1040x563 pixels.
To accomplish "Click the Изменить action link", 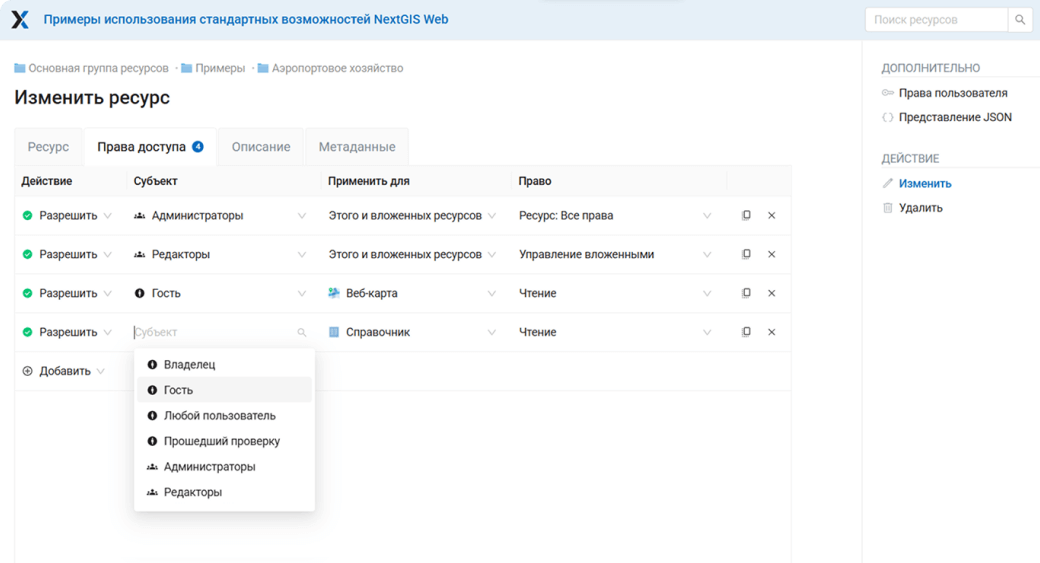I will (x=924, y=184).
